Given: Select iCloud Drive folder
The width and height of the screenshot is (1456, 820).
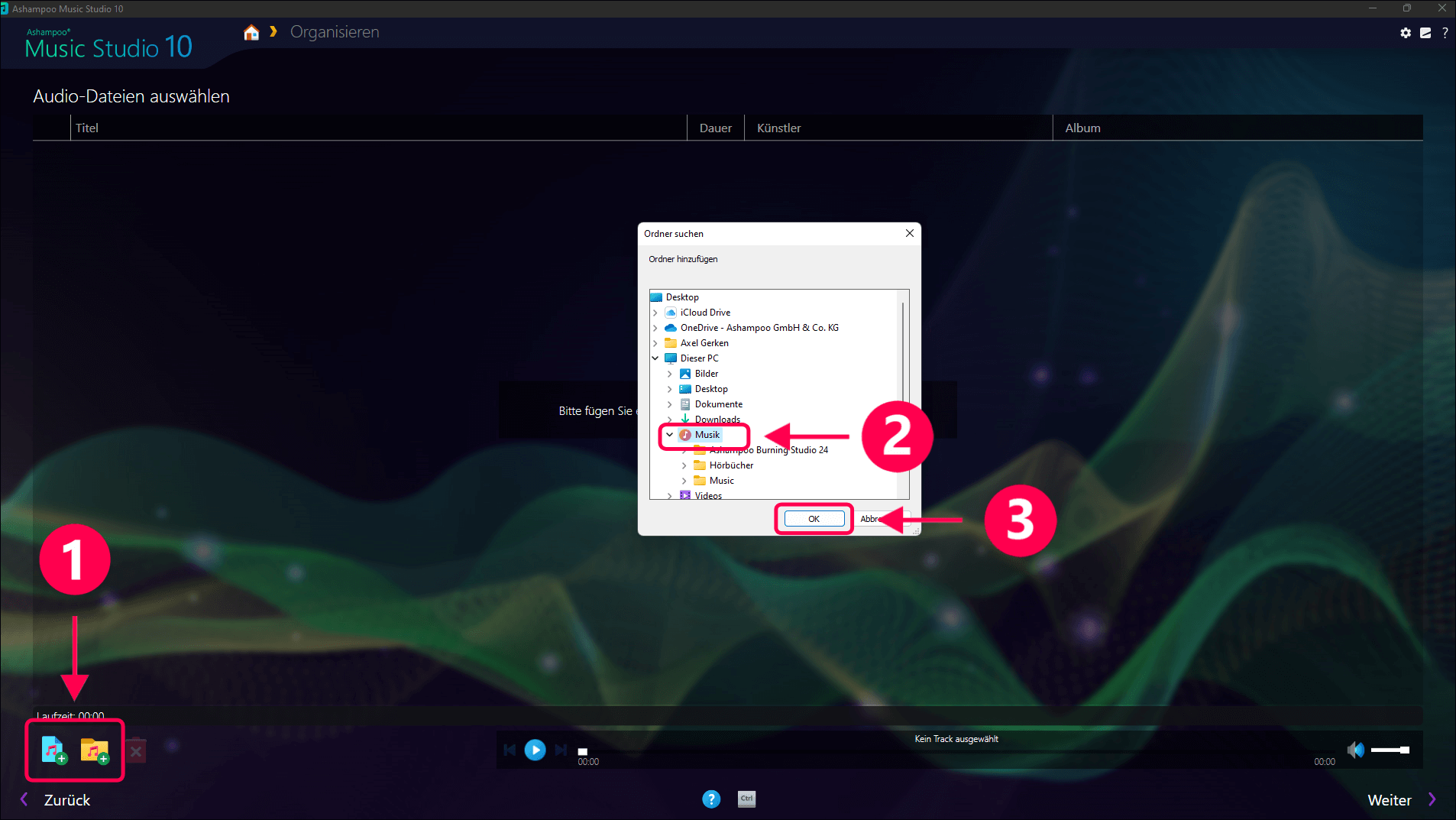Looking at the screenshot, I should click(705, 313).
